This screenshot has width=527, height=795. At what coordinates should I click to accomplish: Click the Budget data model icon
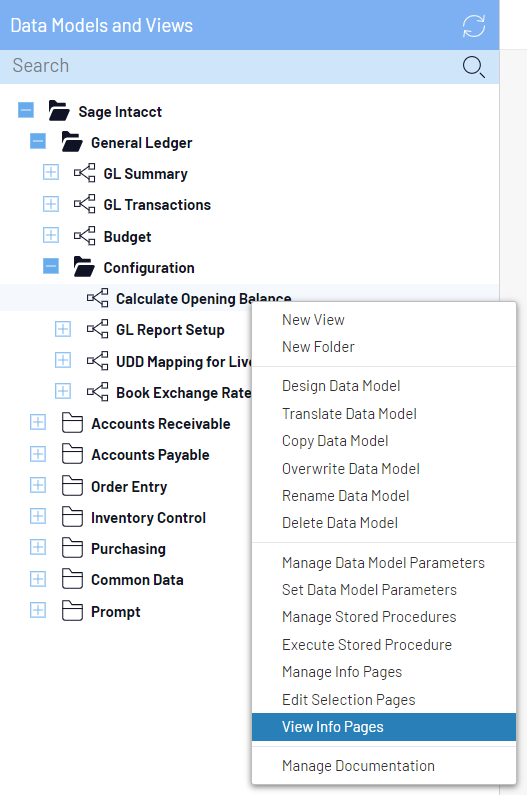(x=84, y=236)
